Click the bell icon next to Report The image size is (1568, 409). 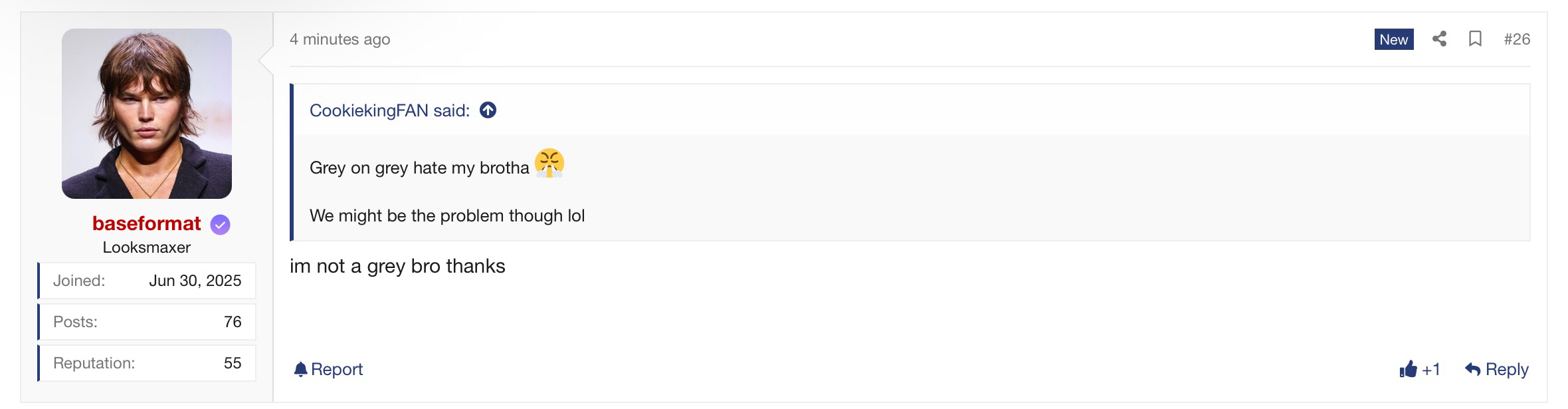pos(300,369)
